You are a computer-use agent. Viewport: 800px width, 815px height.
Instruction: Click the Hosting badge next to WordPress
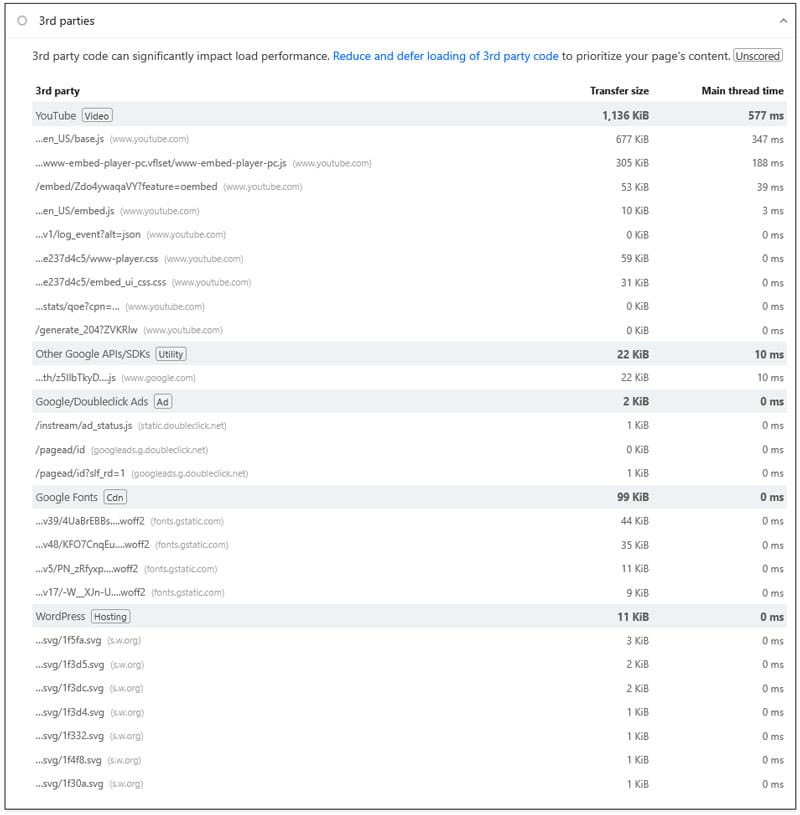pyautogui.click(x=111, y=616)
